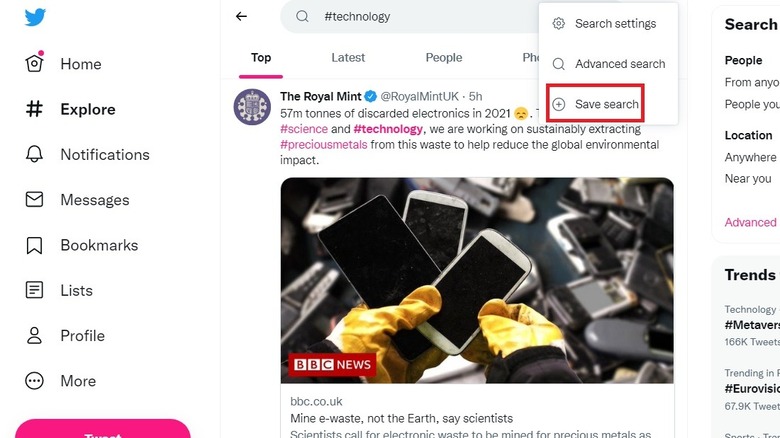Go to Home in sidebar
Screen dimensions: 780x438
[80, 64]
